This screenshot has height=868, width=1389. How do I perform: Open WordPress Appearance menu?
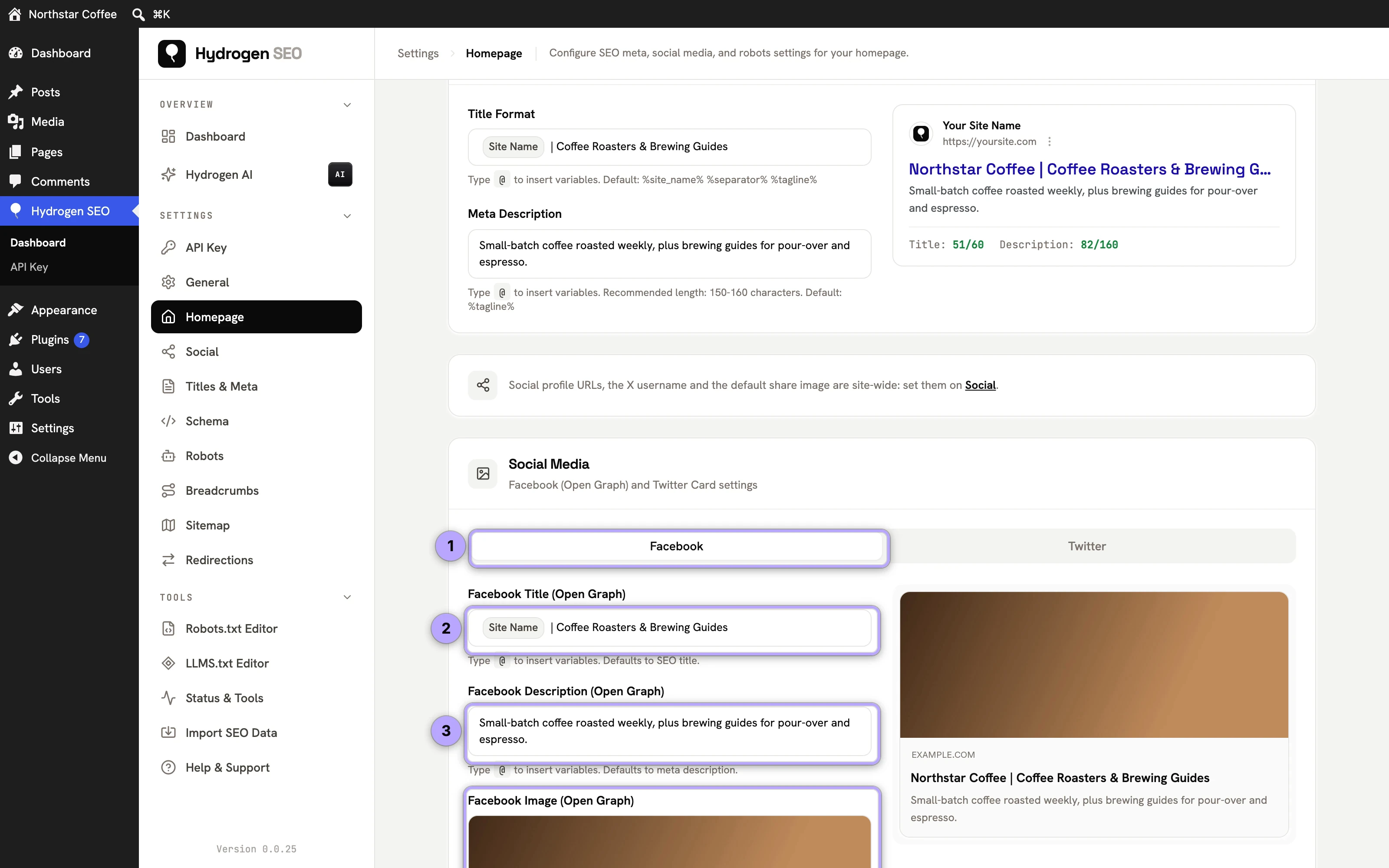(69, 310)
